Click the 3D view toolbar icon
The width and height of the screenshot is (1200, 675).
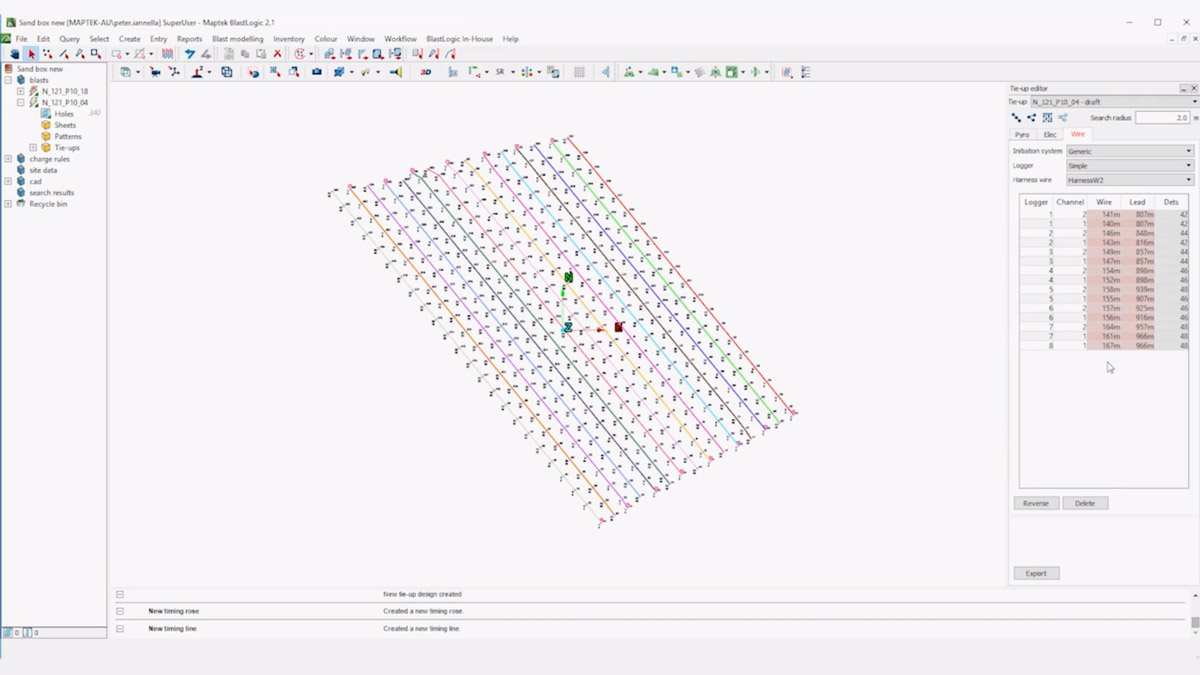pyautogui.click(x=425, y=72)
